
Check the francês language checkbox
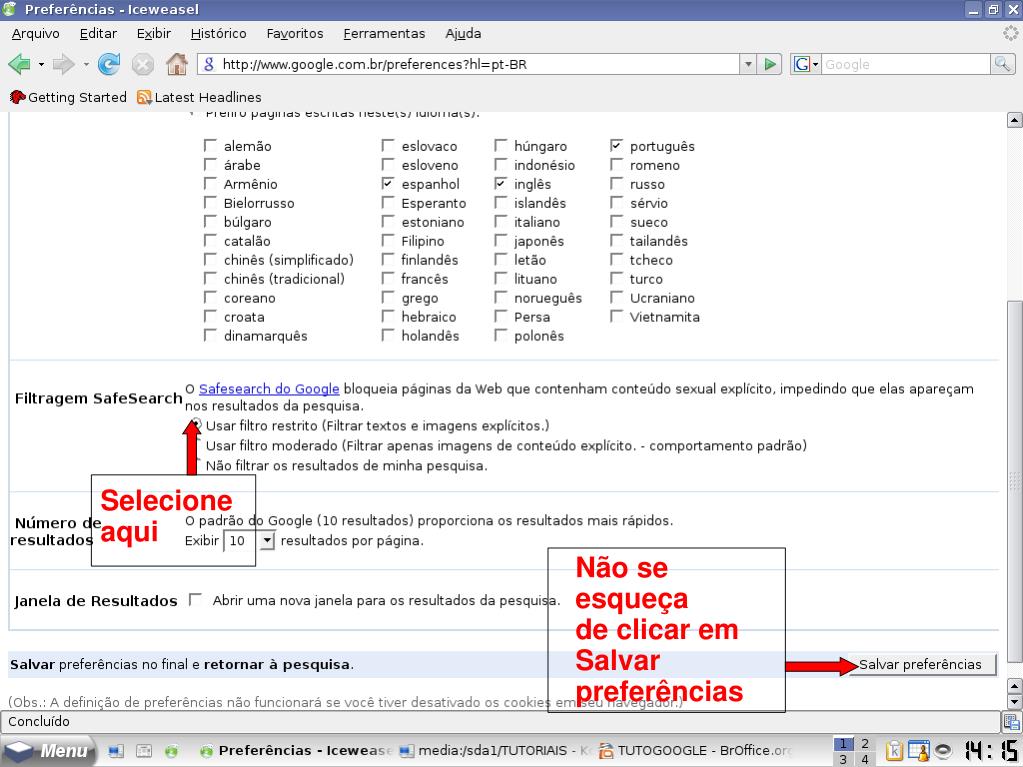tap(388, 278)
